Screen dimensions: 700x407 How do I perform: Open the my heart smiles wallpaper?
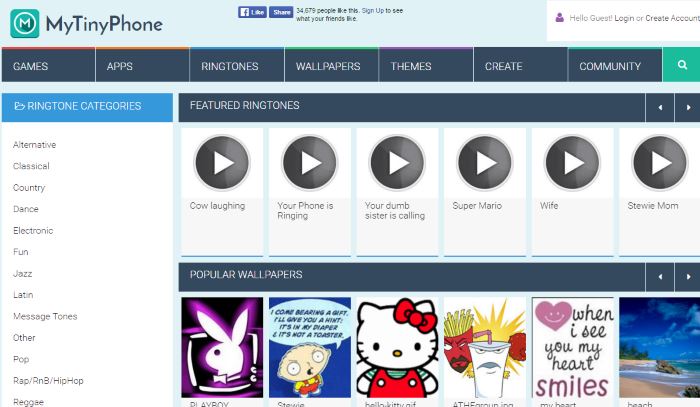[x=572, y=348]
